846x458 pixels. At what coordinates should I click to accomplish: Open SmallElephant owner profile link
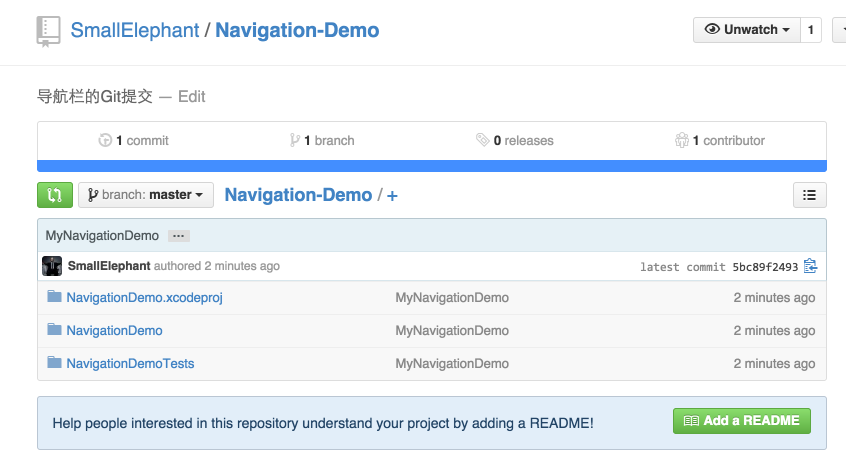coord(134,30)
